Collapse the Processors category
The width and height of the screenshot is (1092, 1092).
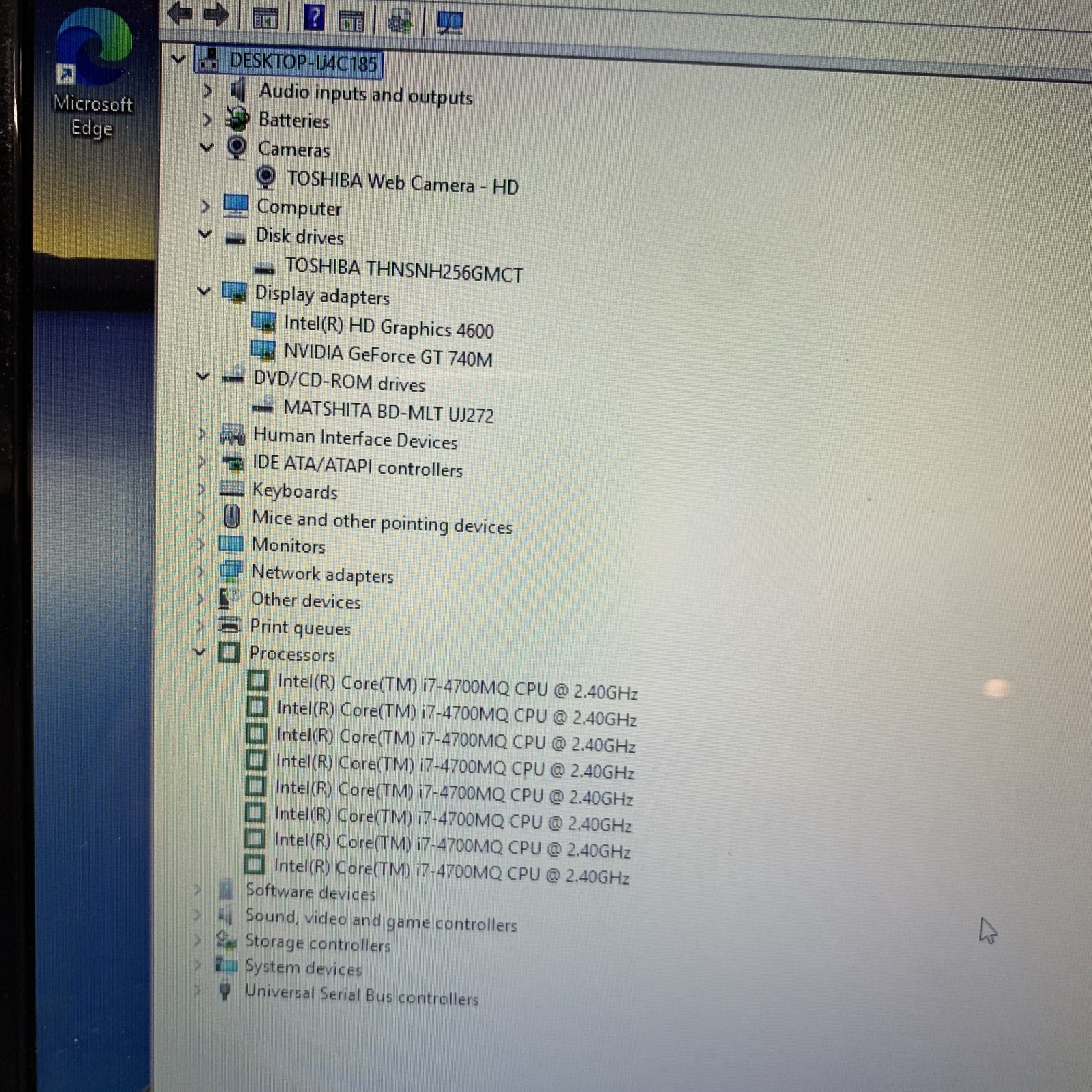tap(199, 652)
